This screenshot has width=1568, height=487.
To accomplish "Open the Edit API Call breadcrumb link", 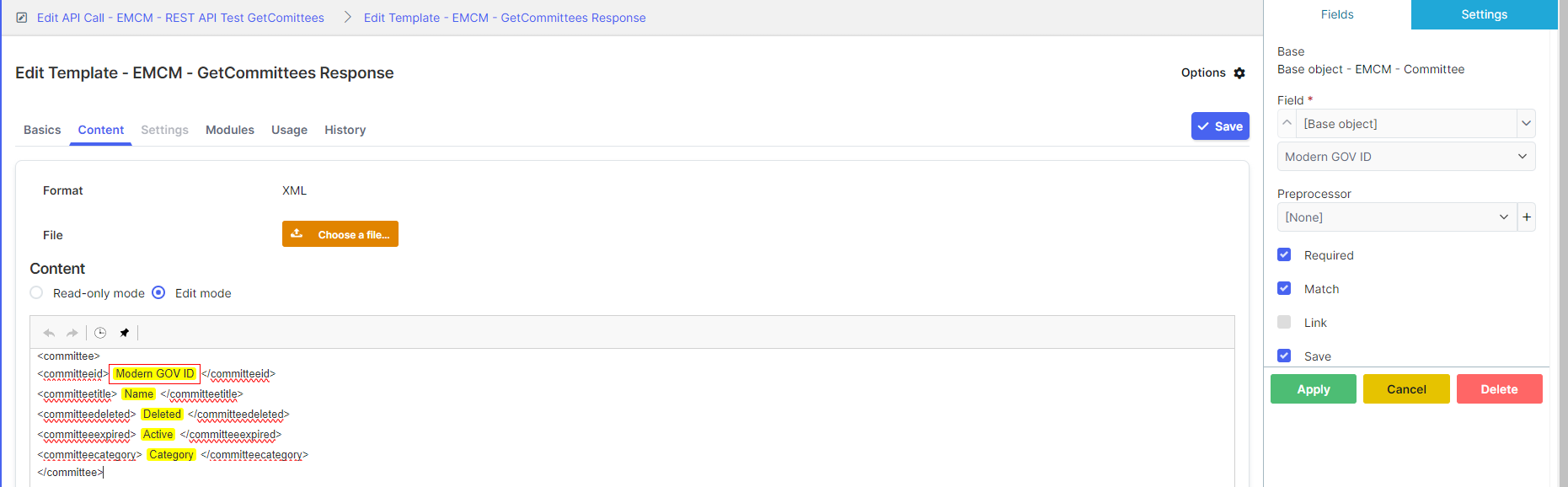I will tap(180, 18).
